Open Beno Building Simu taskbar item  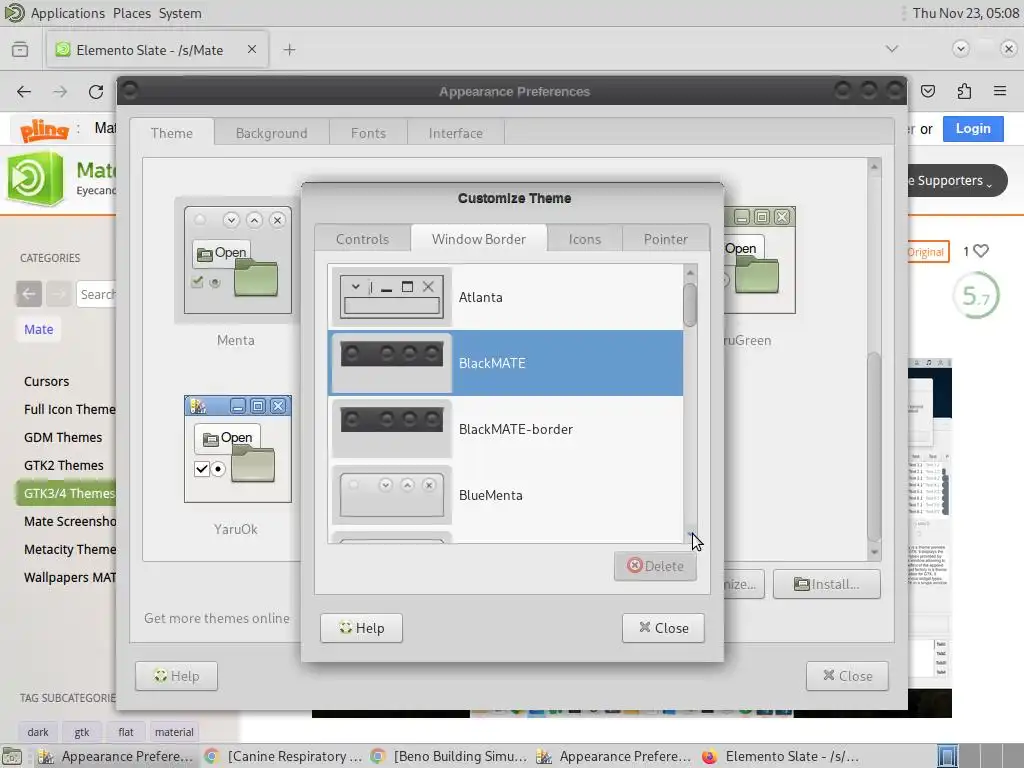pyautogui.click(x=449, y=756)
